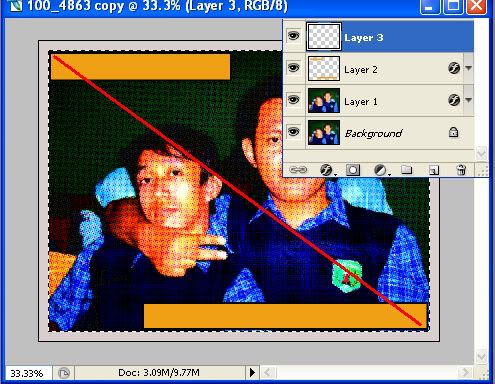Image resolution: width=495 pixels, height=384 pixels.
Task: Select the Background layer row
Action: [378, 133]
